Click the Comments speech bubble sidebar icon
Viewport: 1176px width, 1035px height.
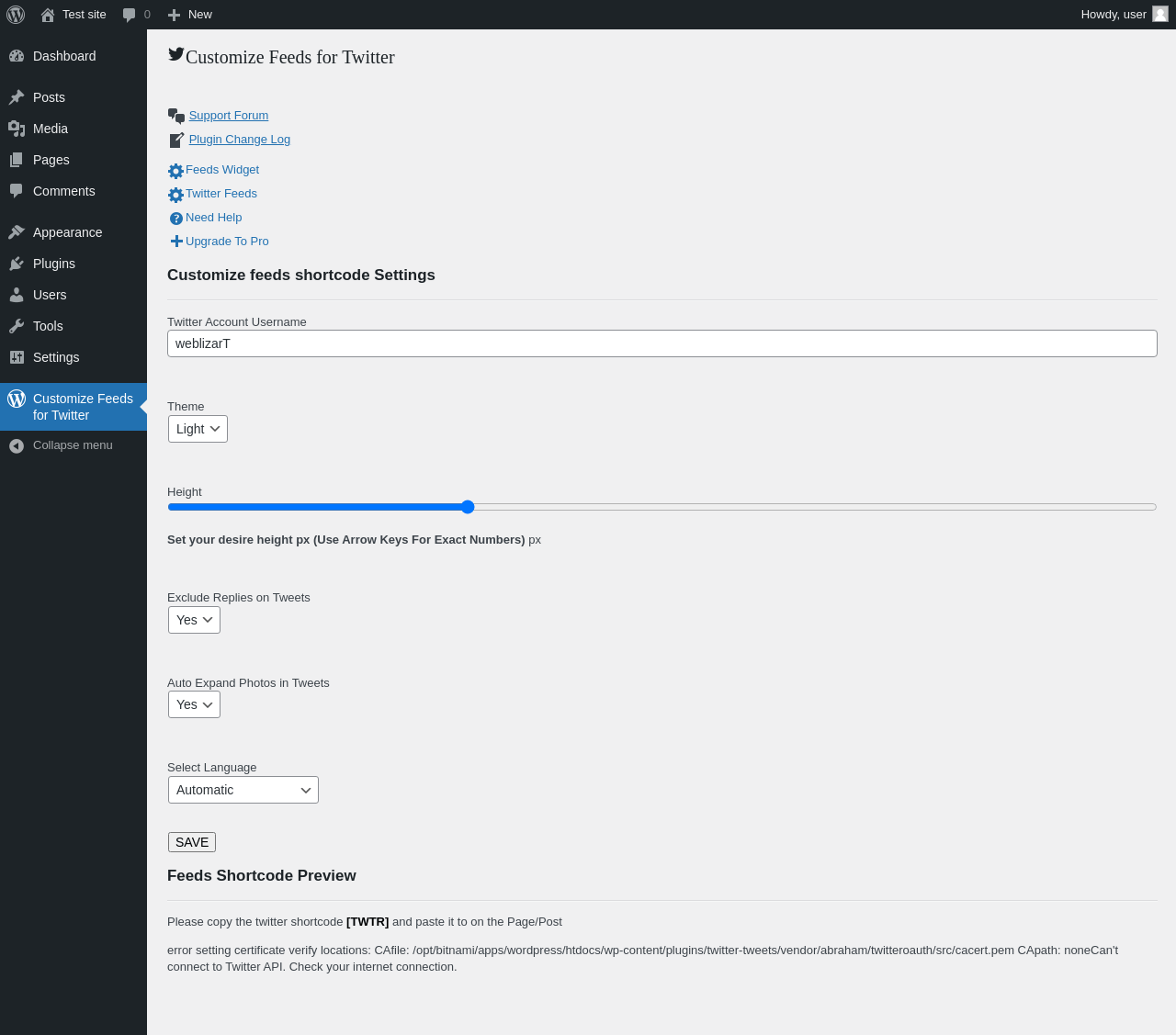[17, 191]
